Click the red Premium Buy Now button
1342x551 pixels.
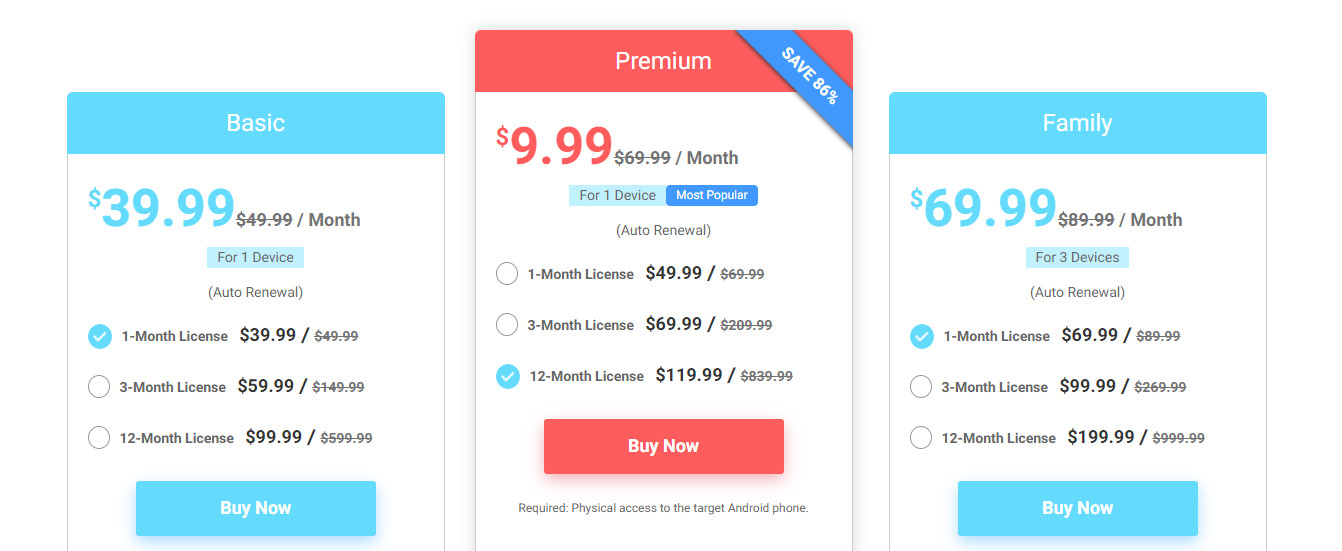click(664, 446)
